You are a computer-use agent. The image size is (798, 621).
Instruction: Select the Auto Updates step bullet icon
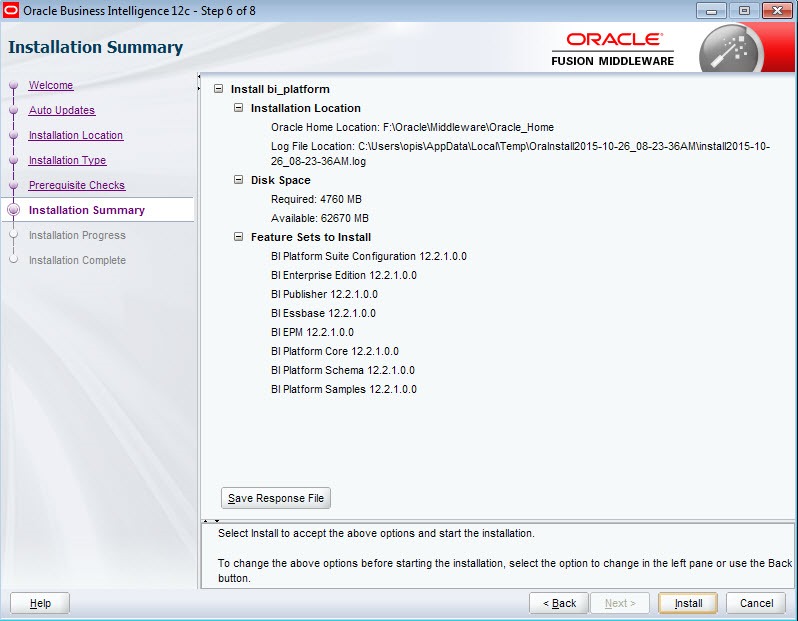point(14,110)
